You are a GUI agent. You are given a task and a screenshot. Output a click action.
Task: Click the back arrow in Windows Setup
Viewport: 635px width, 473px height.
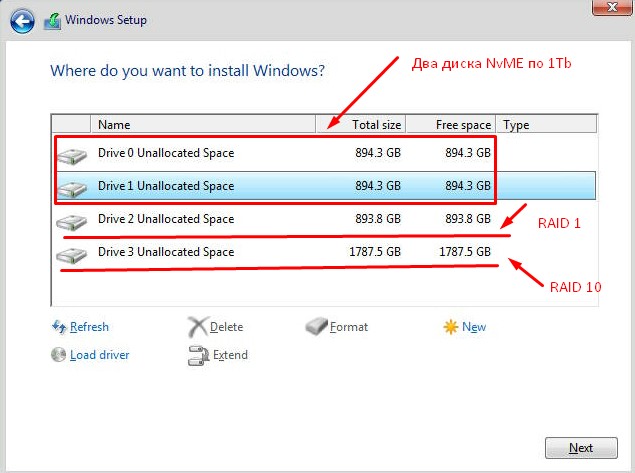[x=24, y=18]
